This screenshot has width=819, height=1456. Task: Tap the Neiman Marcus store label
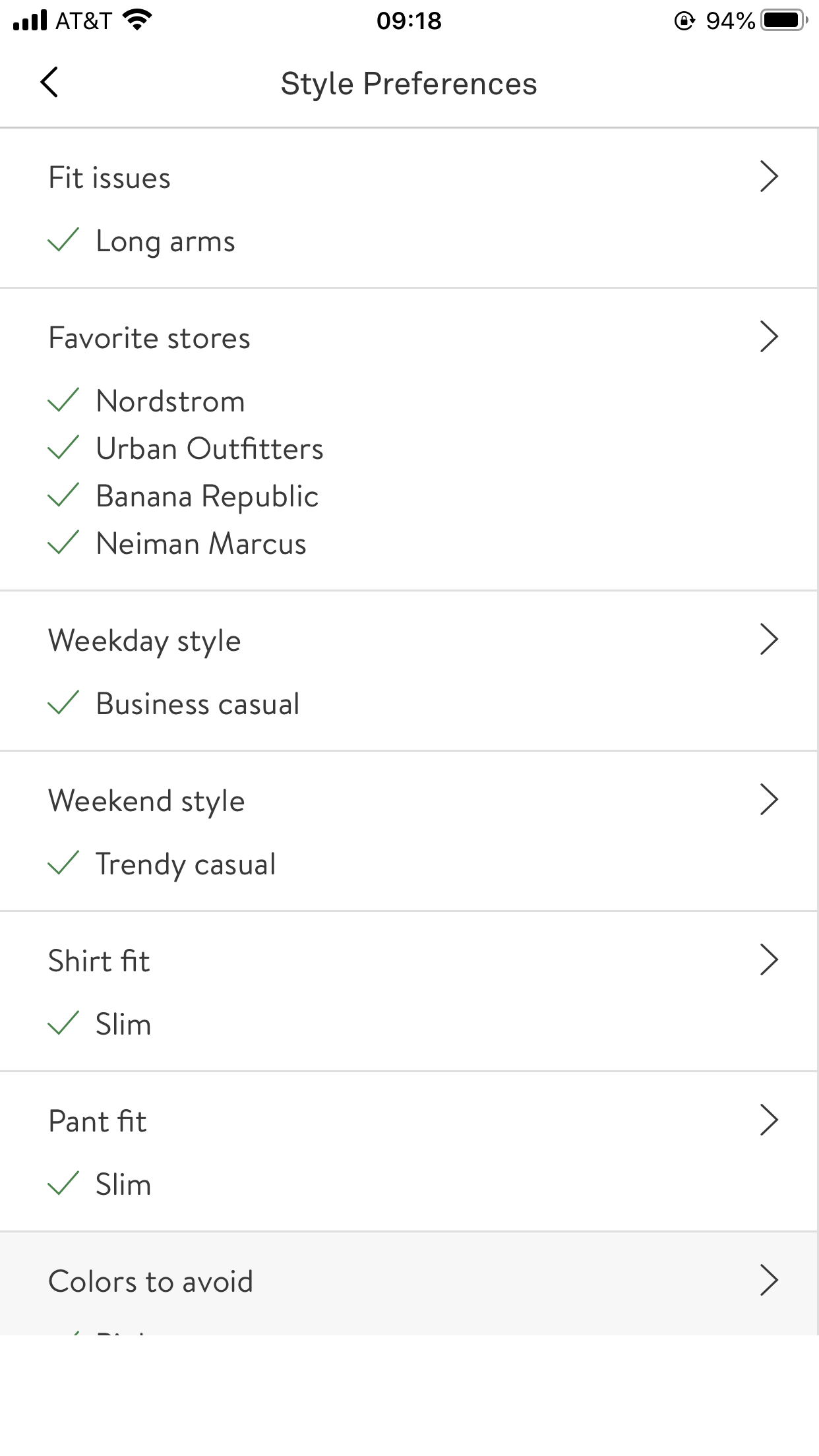201,544
